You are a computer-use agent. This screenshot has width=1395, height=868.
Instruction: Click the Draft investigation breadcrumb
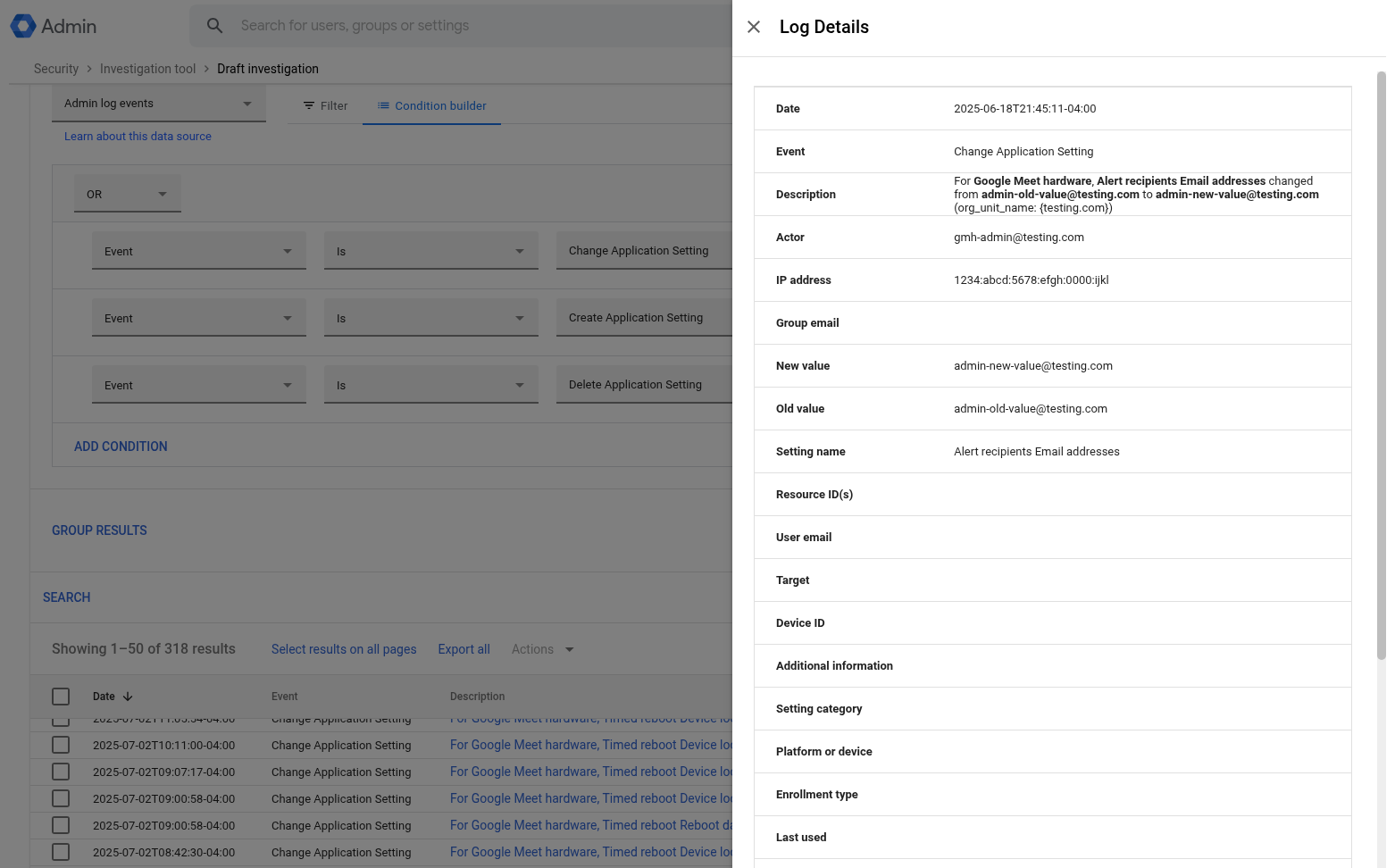point(268,69)
